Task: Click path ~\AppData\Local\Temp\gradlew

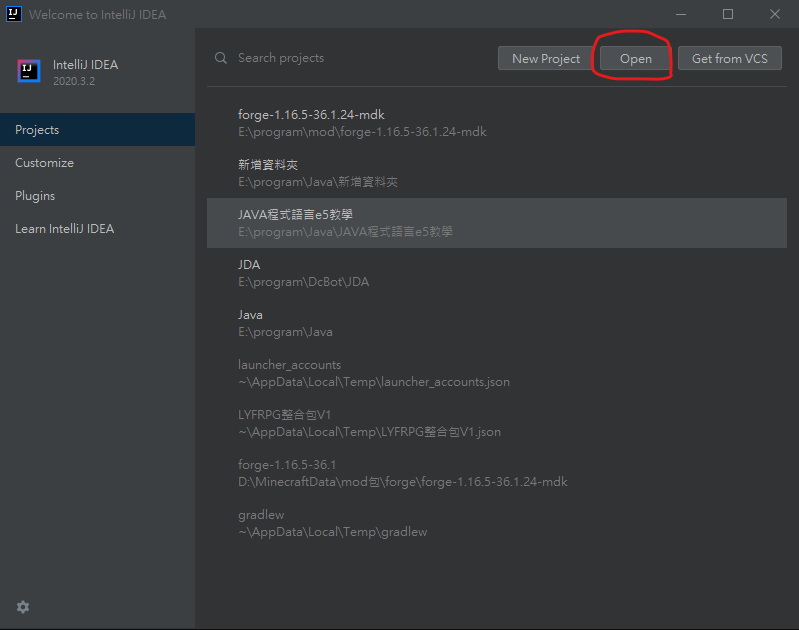Action: tap(332, 532)
